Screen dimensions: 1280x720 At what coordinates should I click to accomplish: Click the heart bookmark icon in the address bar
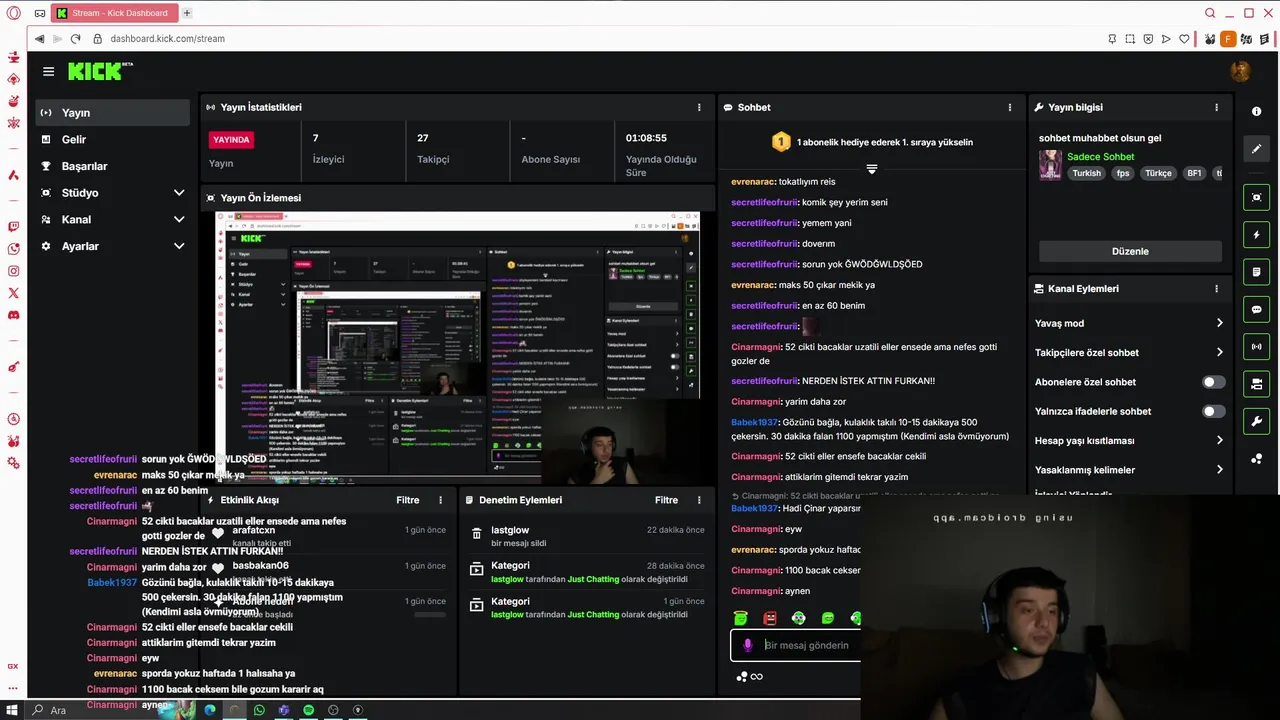[x=1185, y=39]
